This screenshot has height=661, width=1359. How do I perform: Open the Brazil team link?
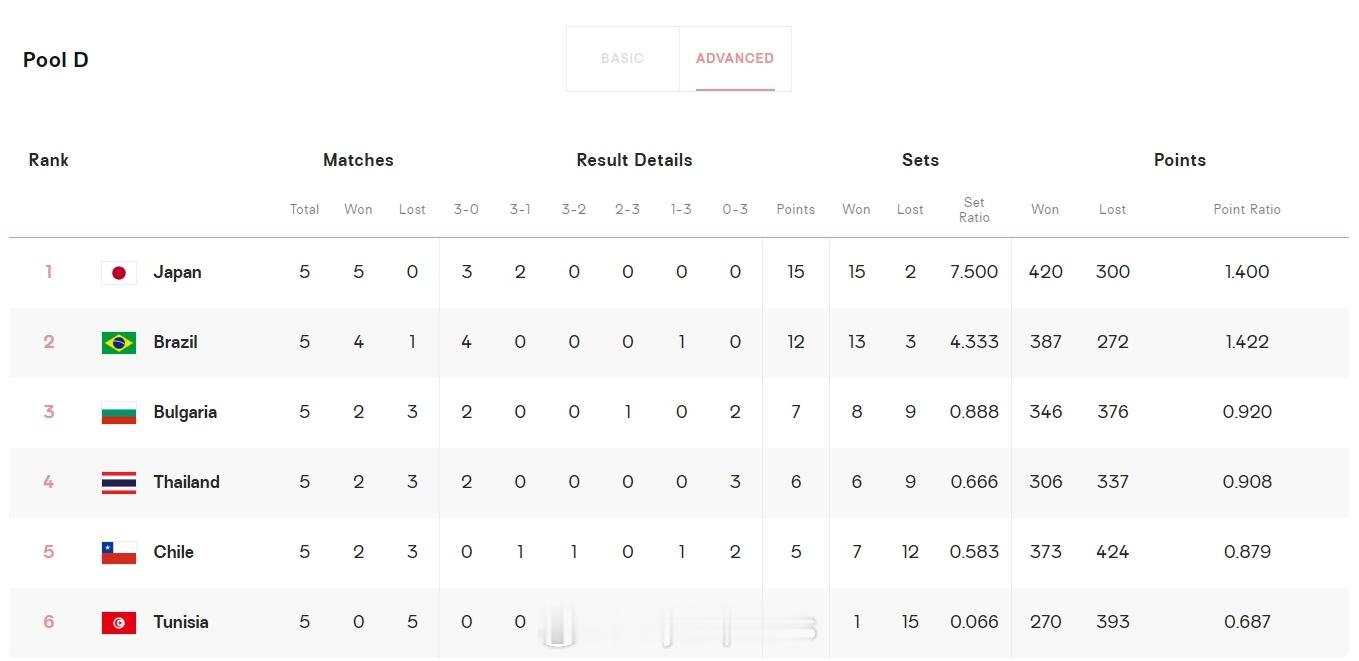click(x=175, y=342)
